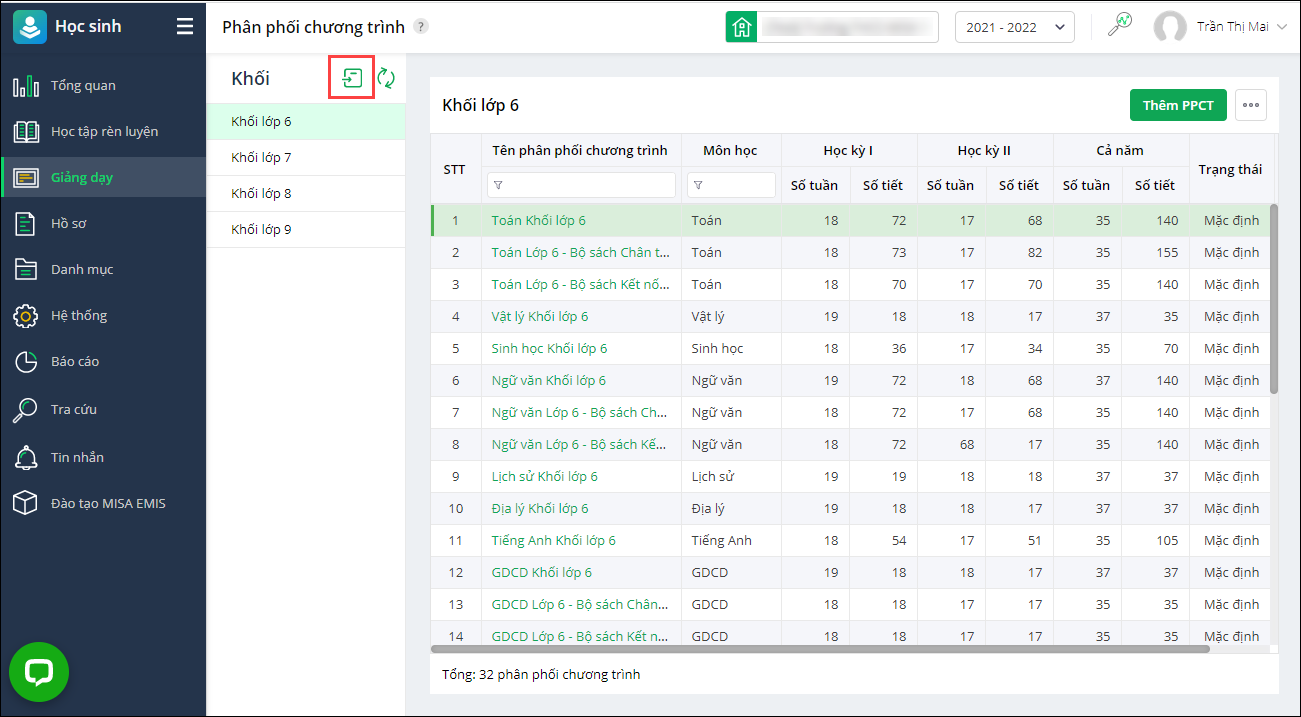Refresh the Khối list with the reload icon
The height and width of the screenshot is (717, 1301).
[x=386, y=78]
